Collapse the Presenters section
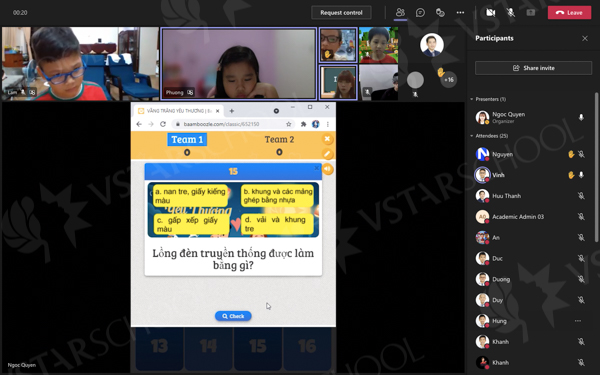 point(472,99)
